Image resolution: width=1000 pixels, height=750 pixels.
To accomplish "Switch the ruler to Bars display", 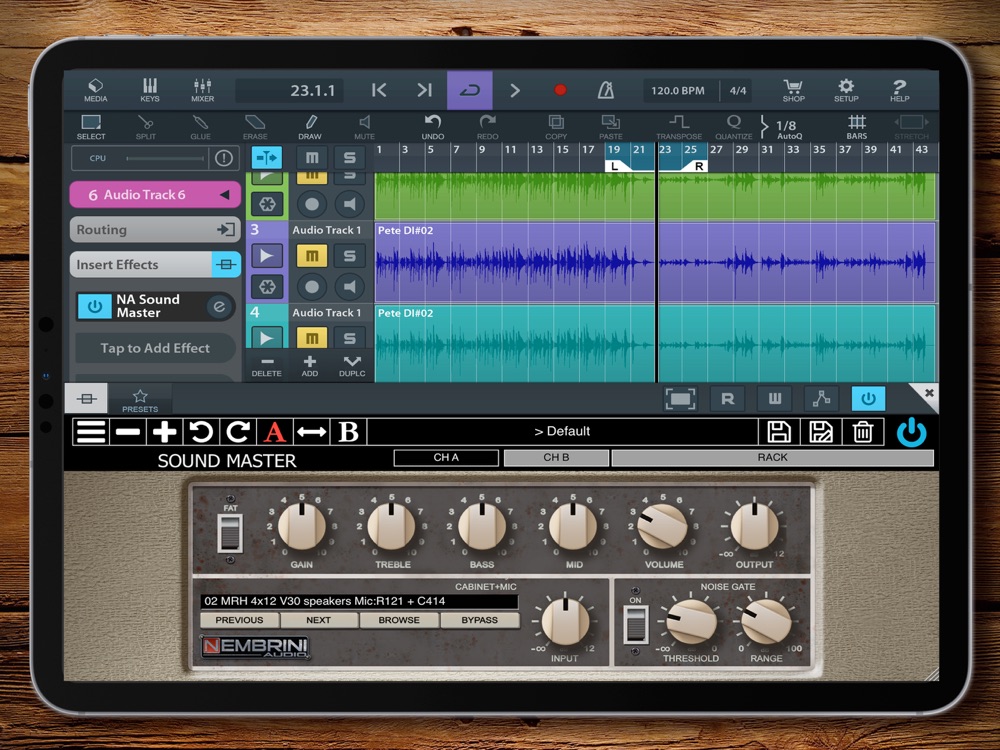I will (x=857, y=127).
